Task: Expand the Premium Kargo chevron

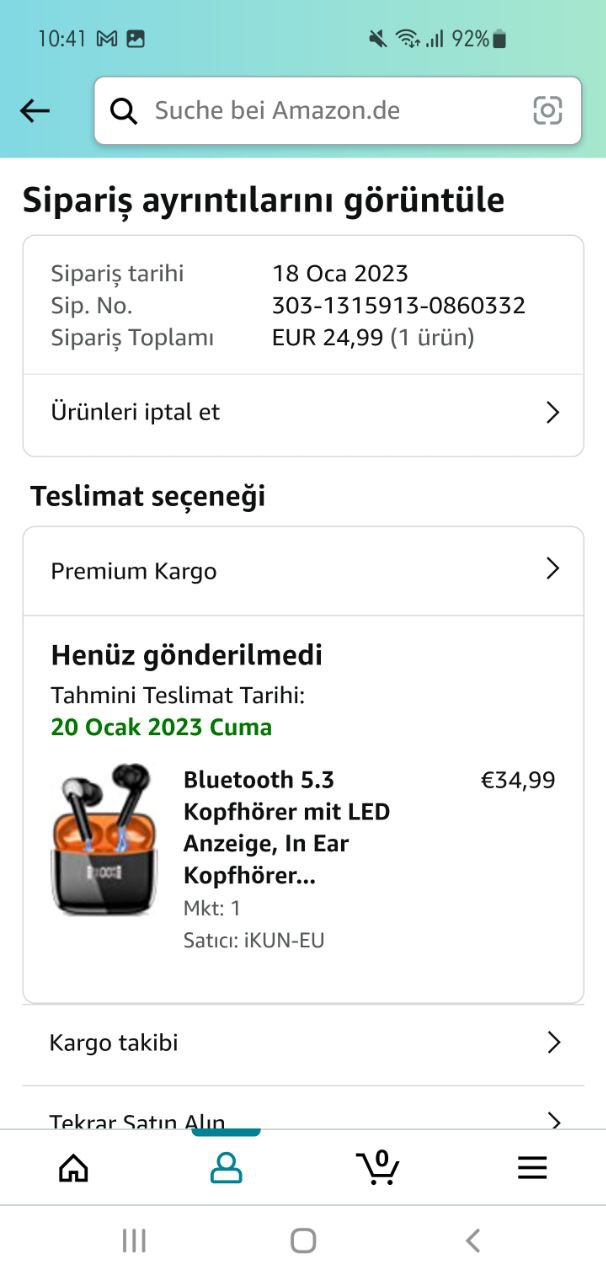Action: click(552, 569)
